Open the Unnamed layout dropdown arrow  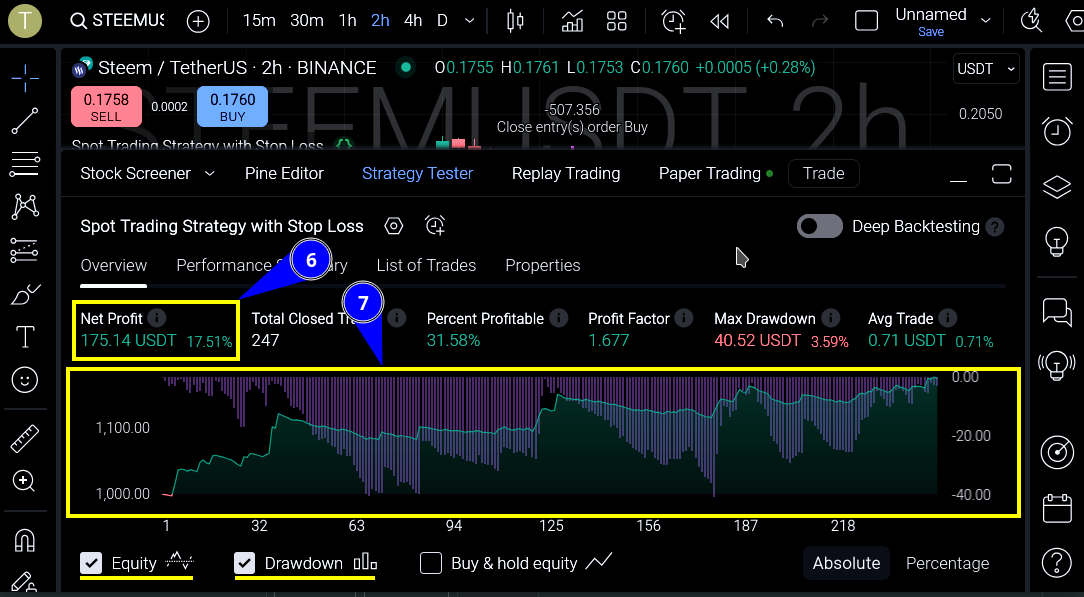click(986, 21)
